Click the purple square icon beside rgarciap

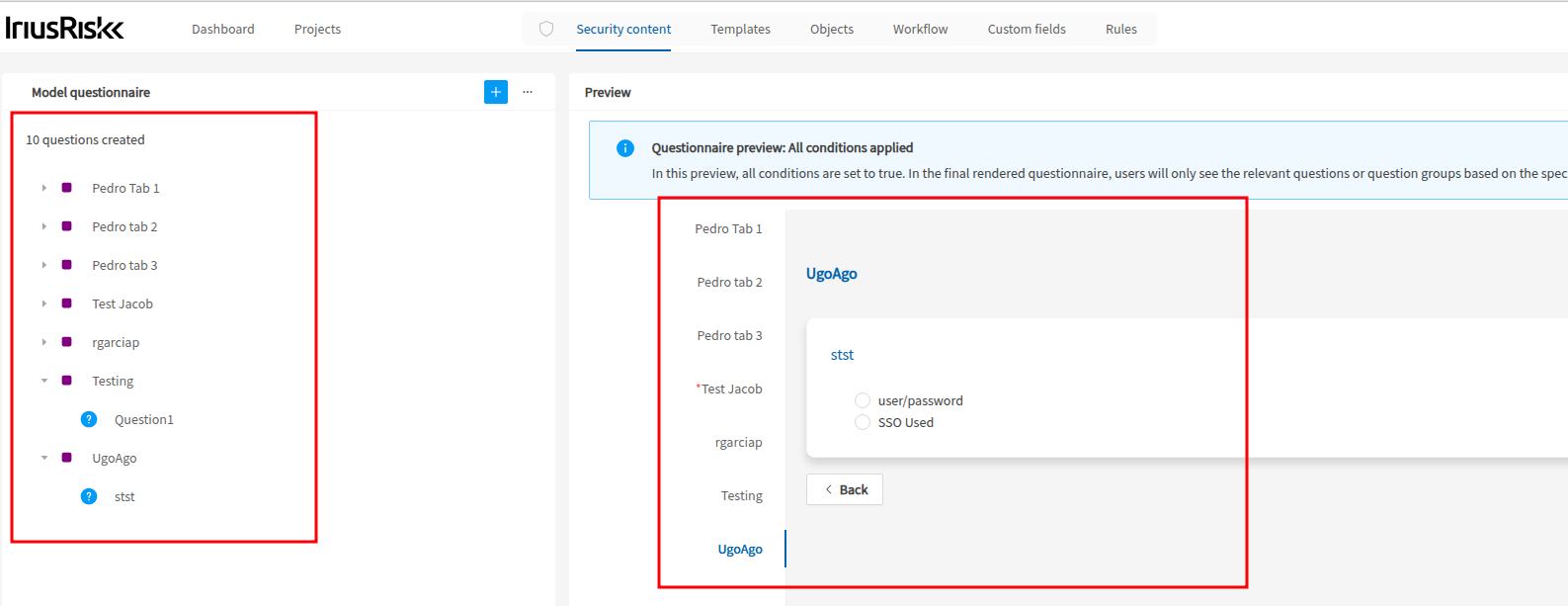click(67, 342)
